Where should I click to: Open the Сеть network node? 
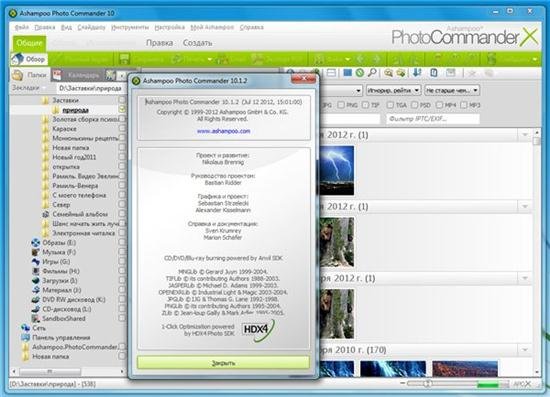pos(33,328)
